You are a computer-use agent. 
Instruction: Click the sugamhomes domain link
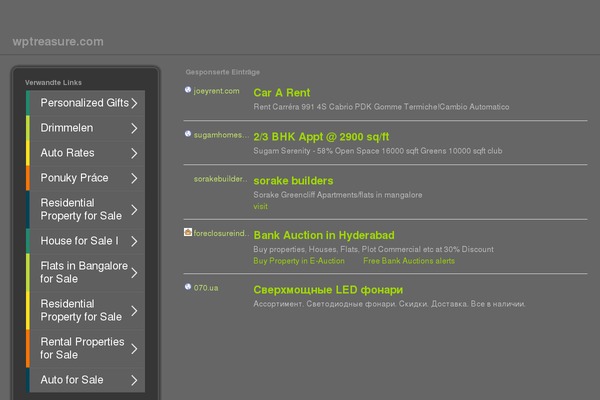tap(221, 135)
